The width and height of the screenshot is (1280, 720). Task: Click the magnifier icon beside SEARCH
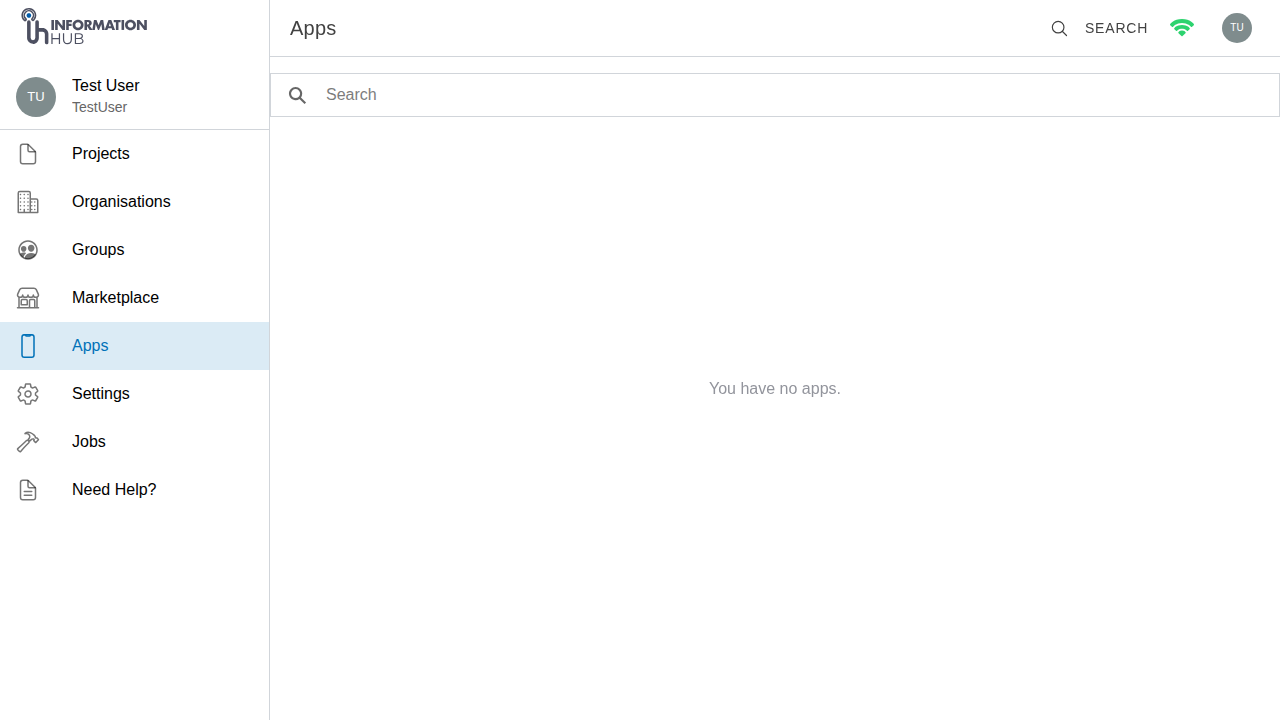[1059, 28]
